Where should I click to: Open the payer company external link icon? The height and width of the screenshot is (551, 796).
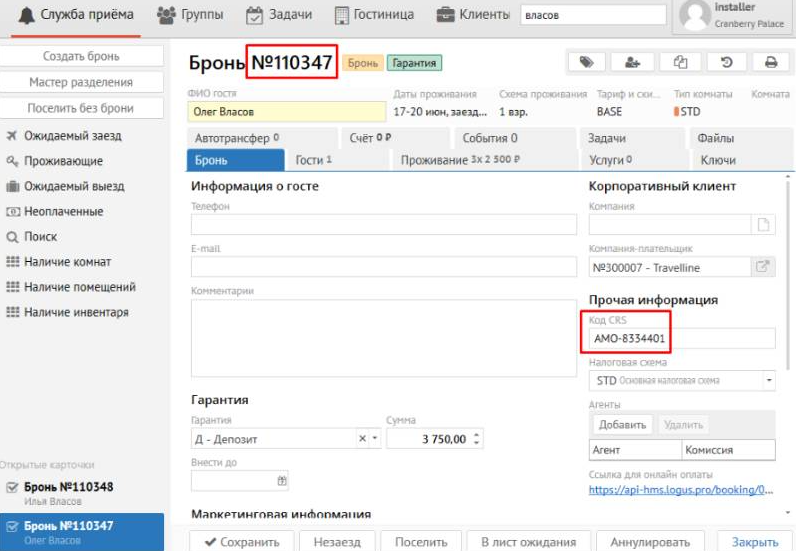763,267
